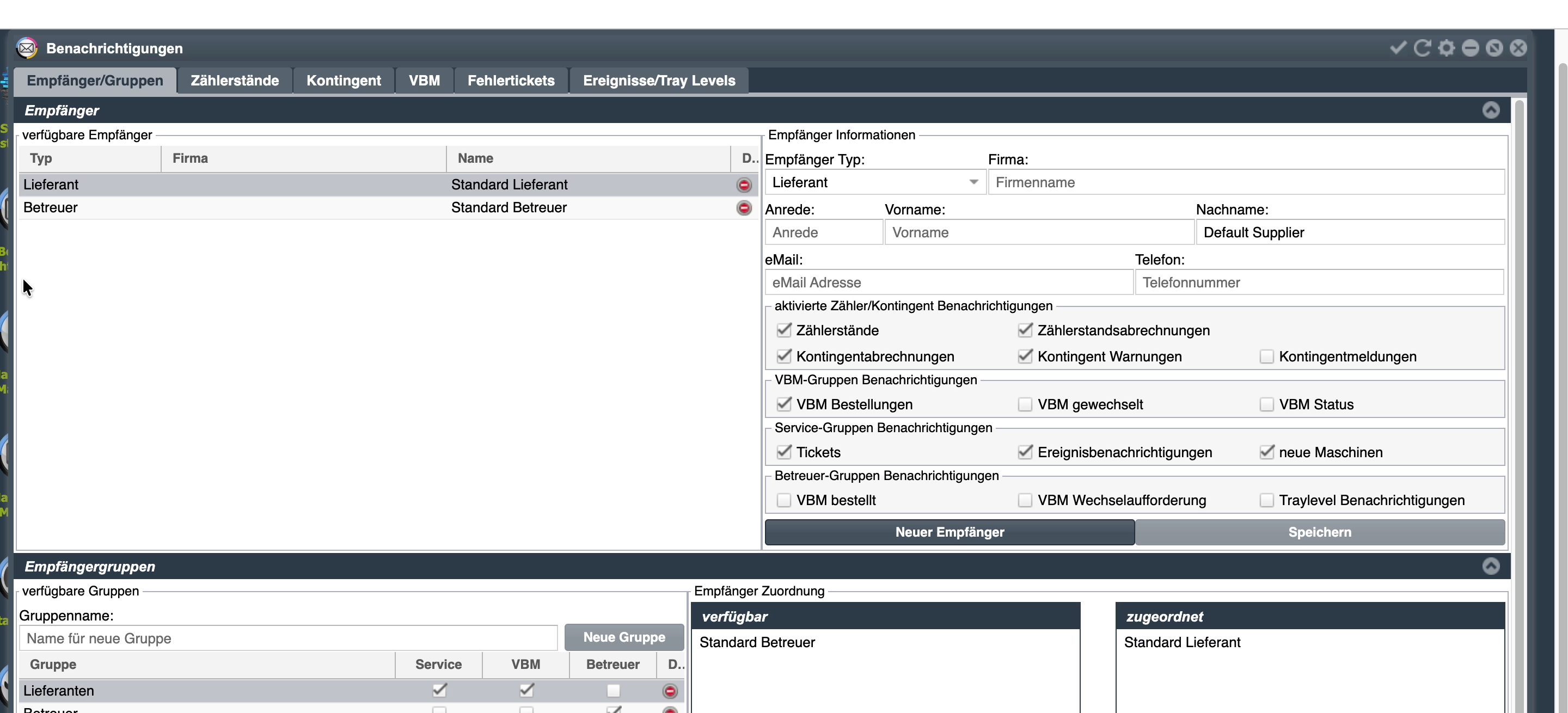
Task: Open the Empfänger Typ dropdown
Action: coord(875,182)
